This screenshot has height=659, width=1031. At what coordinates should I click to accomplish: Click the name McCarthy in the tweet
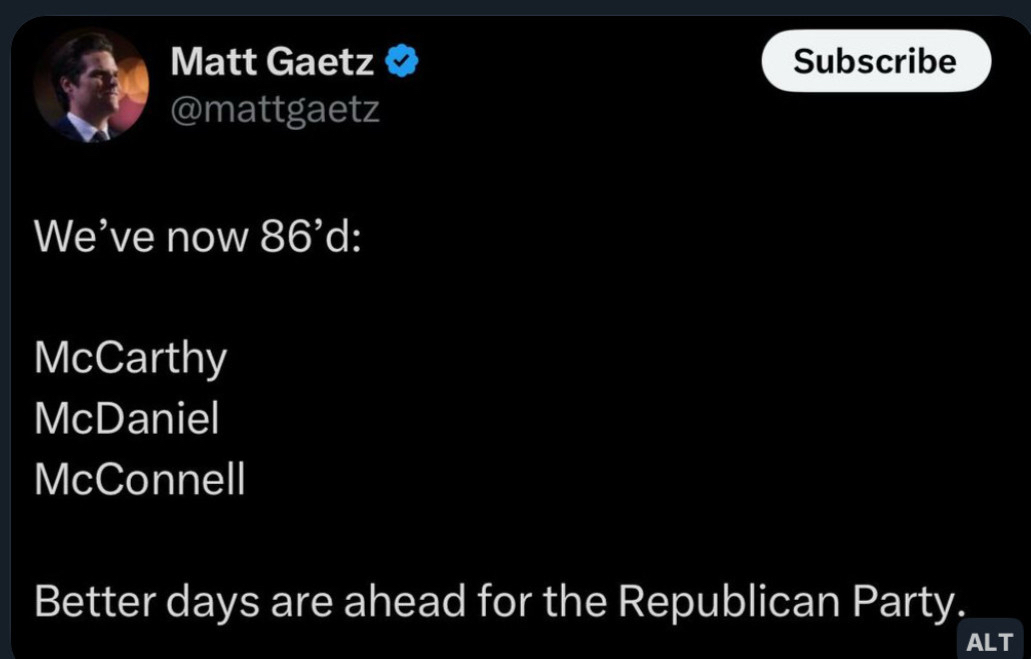[x=131, y=357]
